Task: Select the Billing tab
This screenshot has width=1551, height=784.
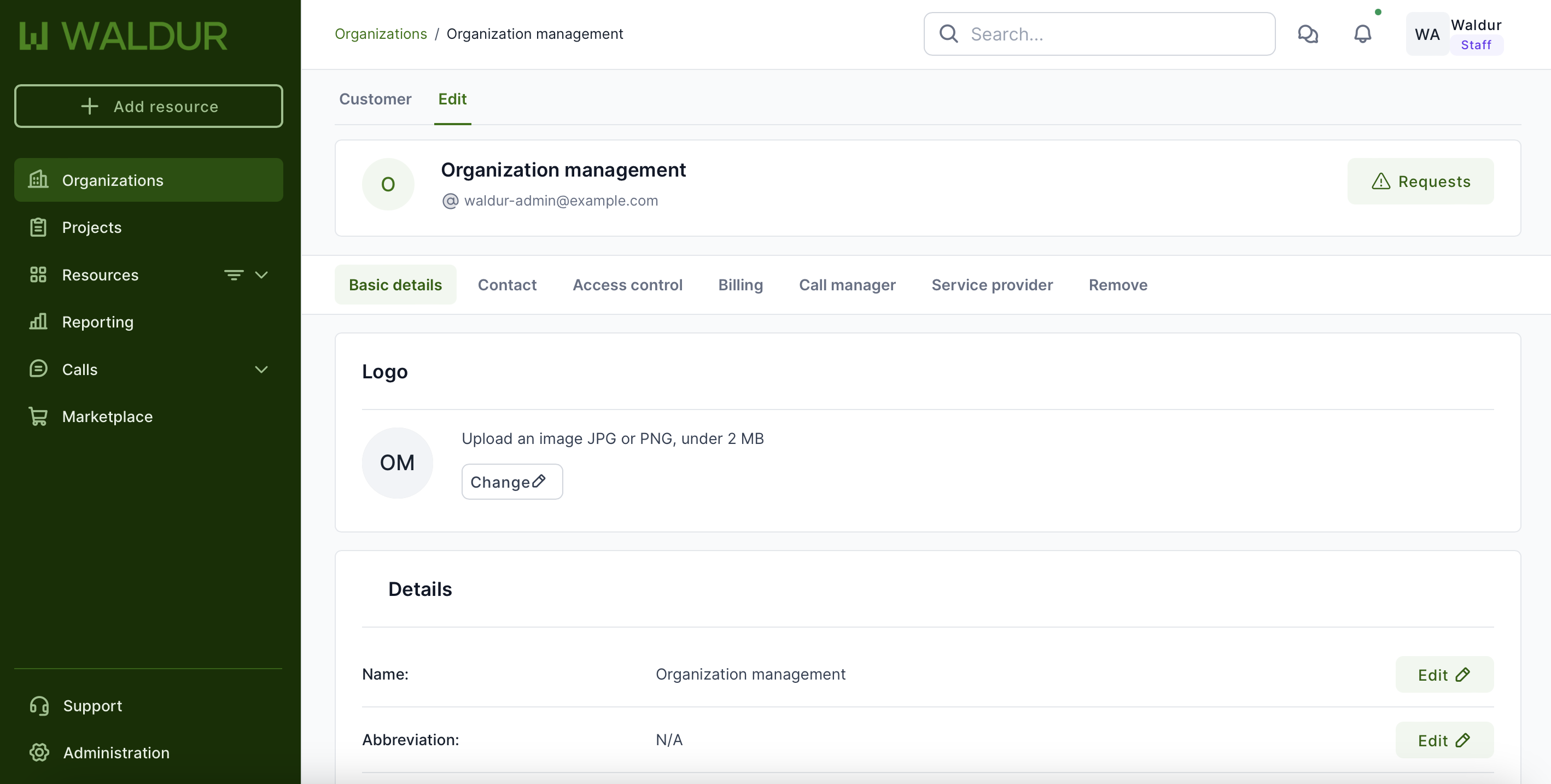Action: [x=740, y=285]
